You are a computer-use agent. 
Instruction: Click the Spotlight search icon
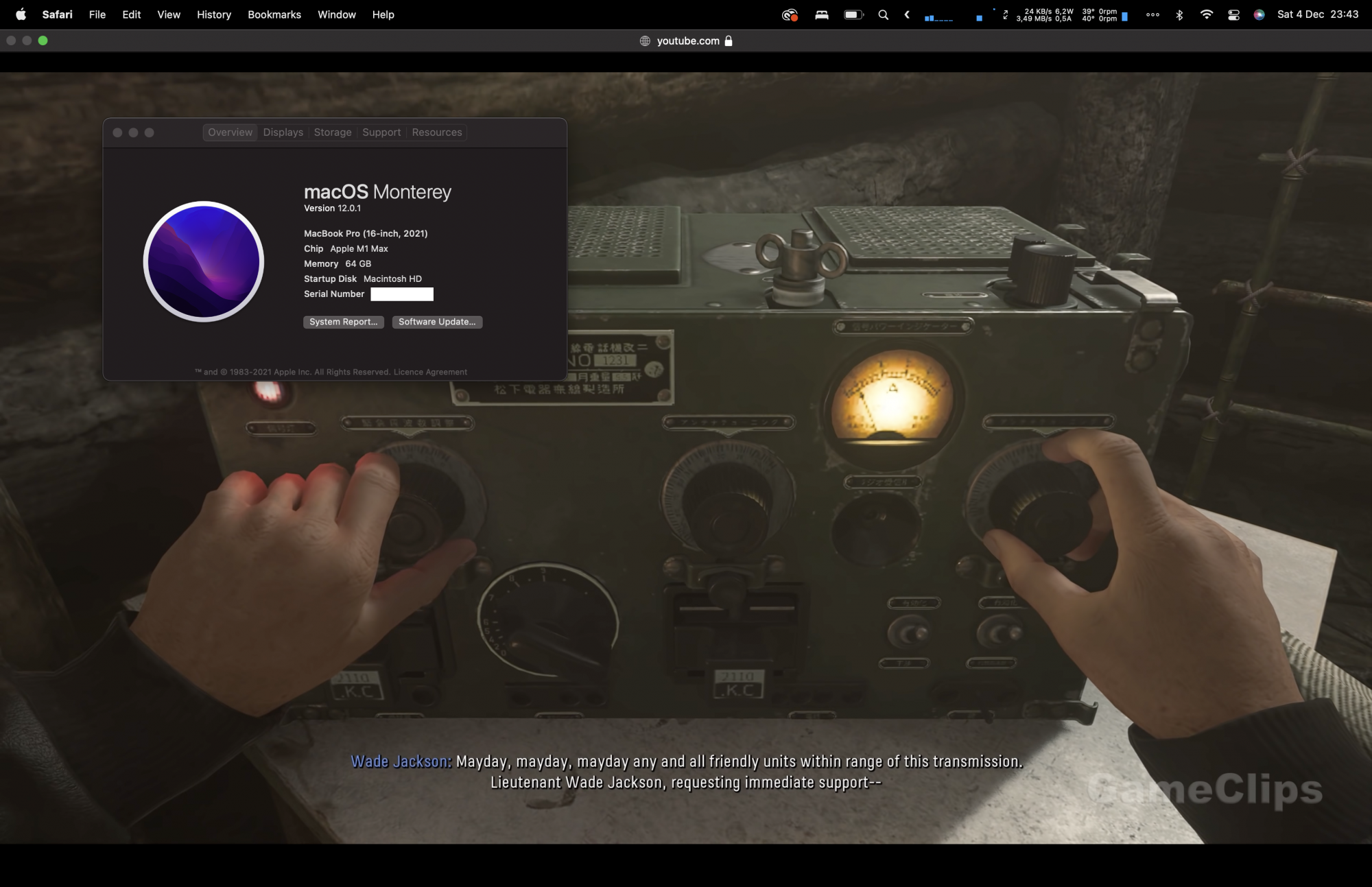tap(884, 14)
